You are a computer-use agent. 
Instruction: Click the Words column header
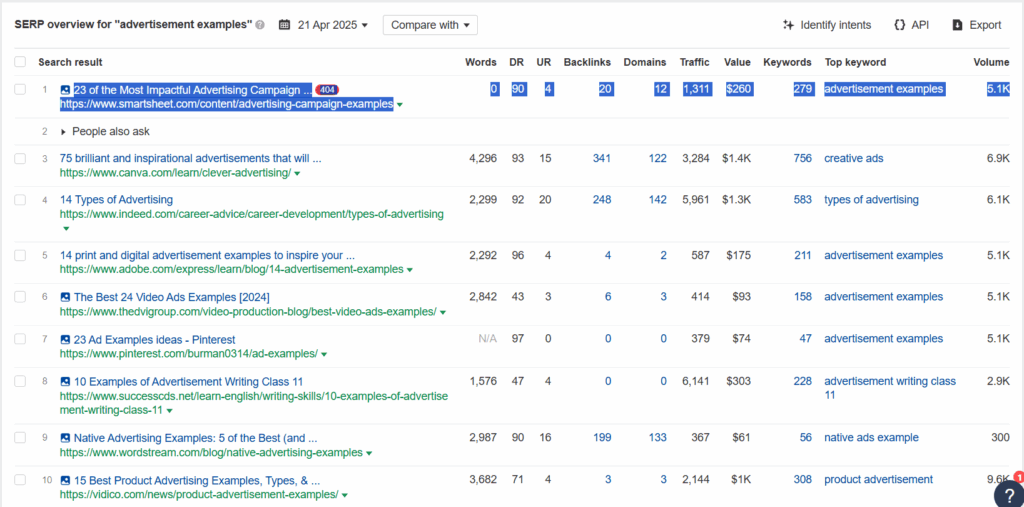pos(481,62)
